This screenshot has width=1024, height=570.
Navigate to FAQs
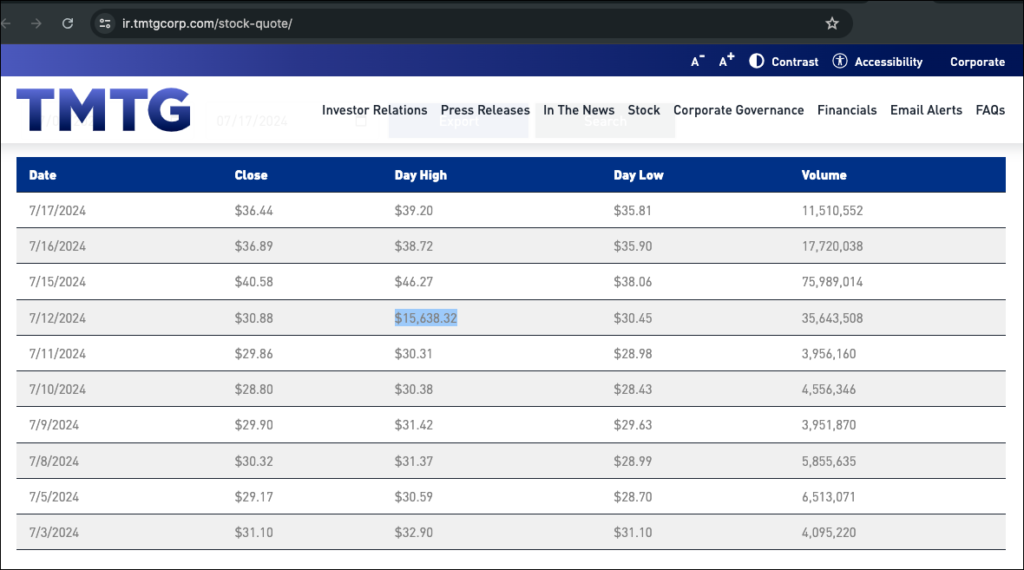pyautogui.click(x=990, y=110)
